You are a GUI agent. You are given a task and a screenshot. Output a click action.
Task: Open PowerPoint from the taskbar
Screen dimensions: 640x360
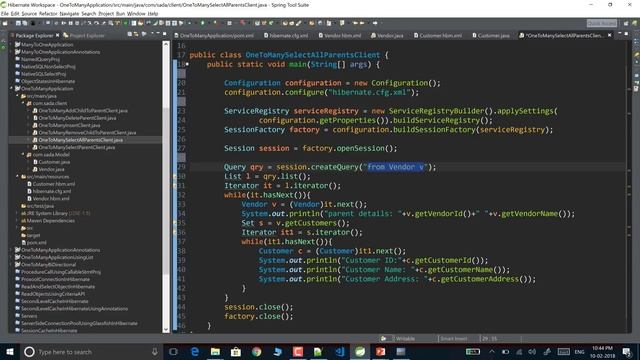click(x=380, y=351)
